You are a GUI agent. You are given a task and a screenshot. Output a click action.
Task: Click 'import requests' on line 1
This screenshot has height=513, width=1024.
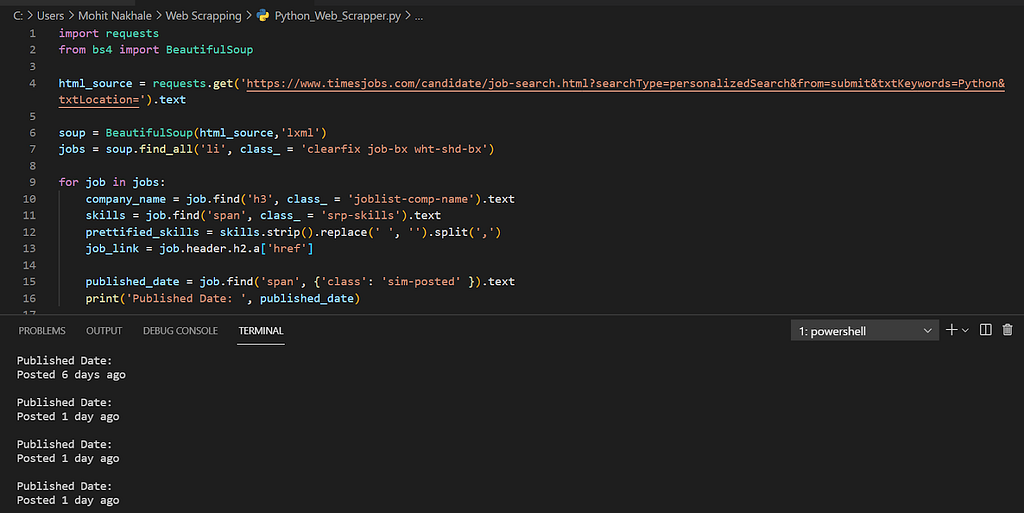click(x=108, y=33)
